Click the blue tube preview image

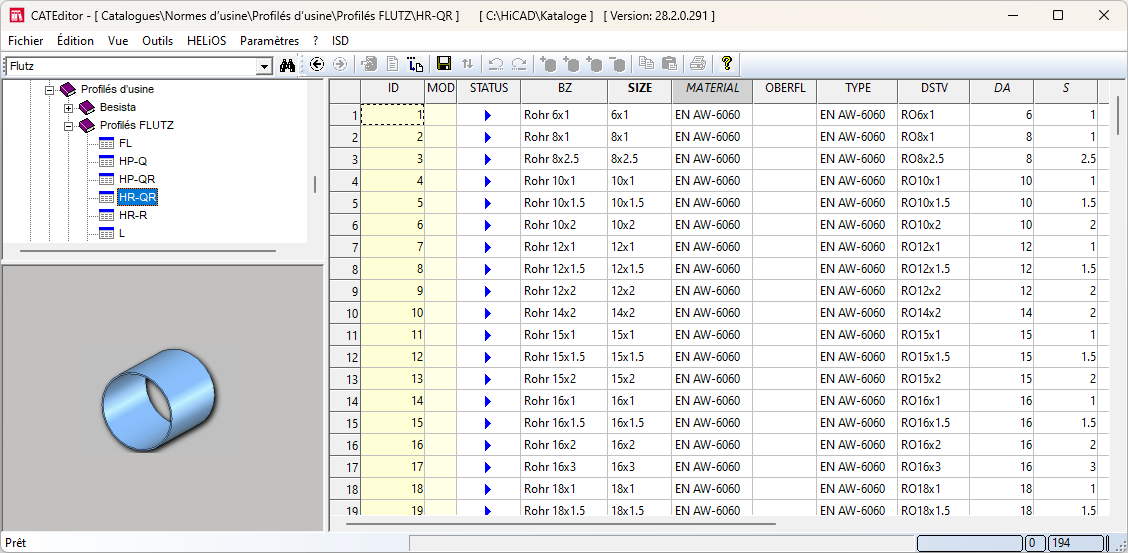(159, 401)
